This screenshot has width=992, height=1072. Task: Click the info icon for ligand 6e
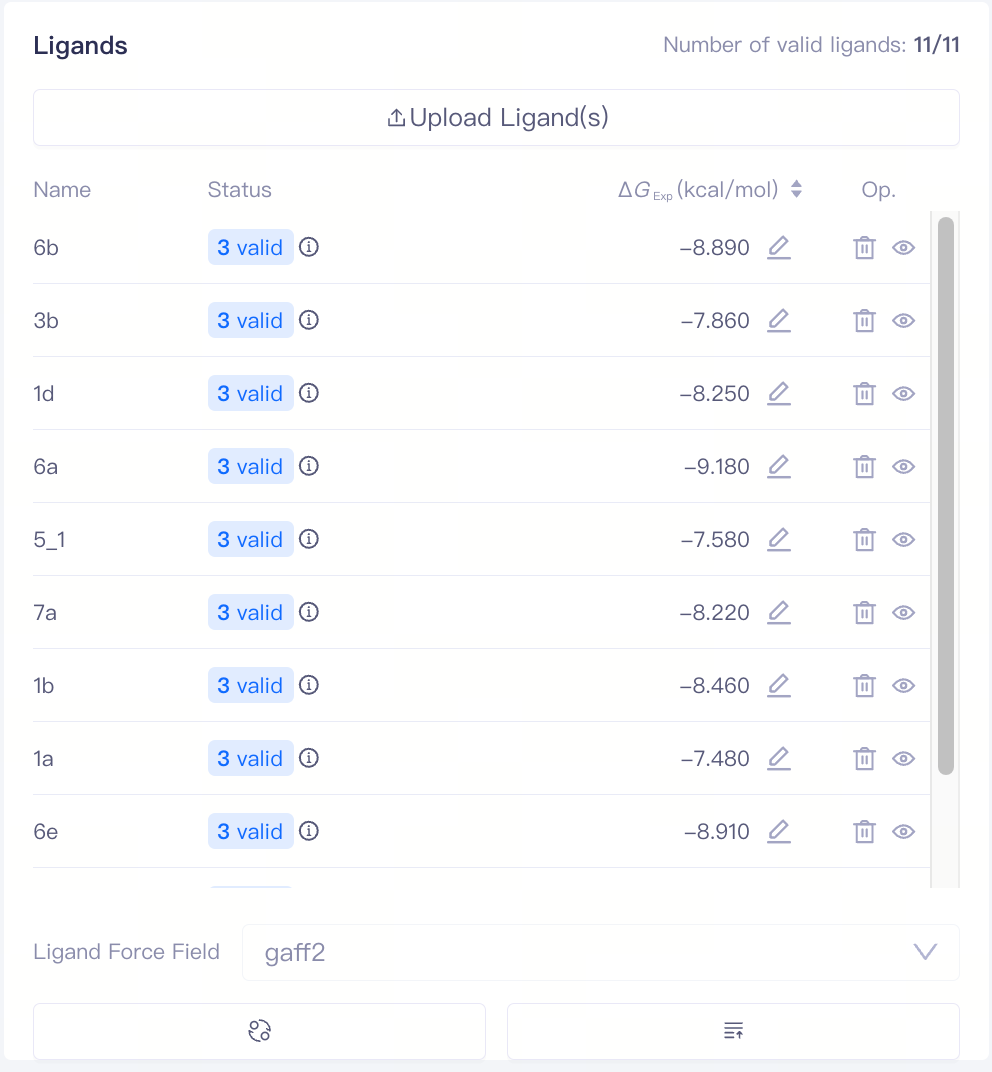(x=309, y=831)
